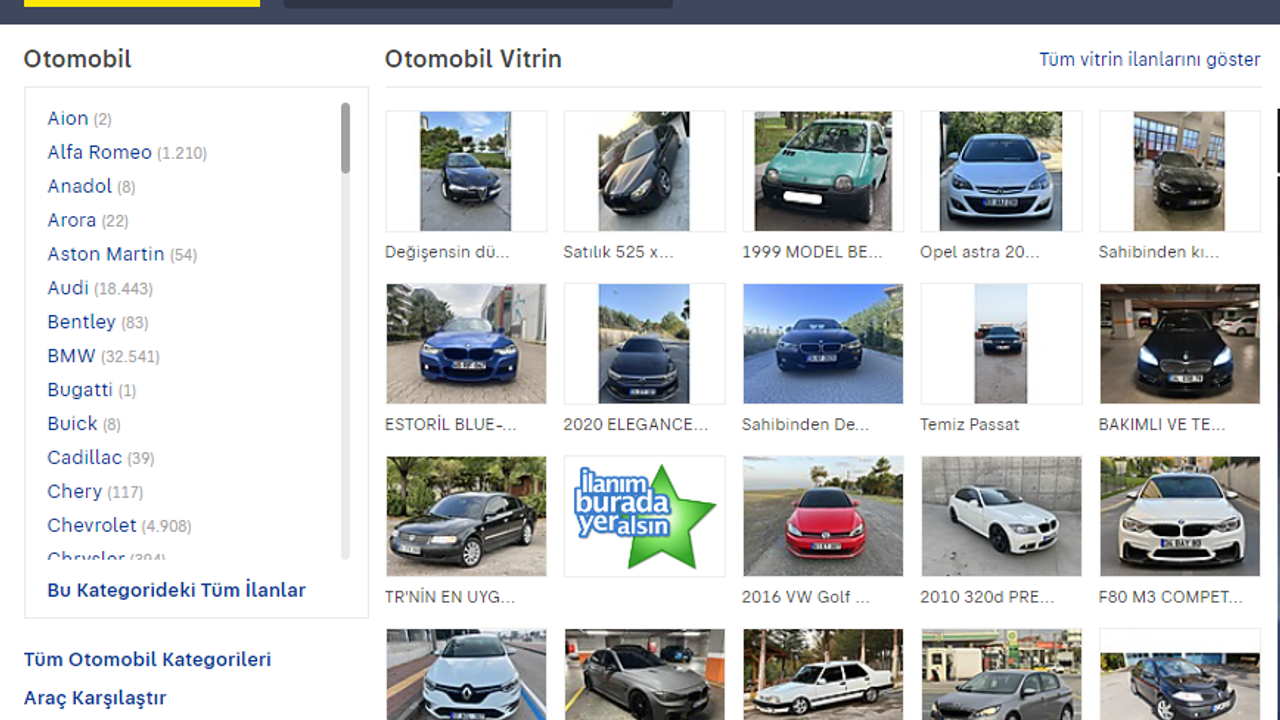Open the Cadillac listings
1280x720 pixels.
84,458
